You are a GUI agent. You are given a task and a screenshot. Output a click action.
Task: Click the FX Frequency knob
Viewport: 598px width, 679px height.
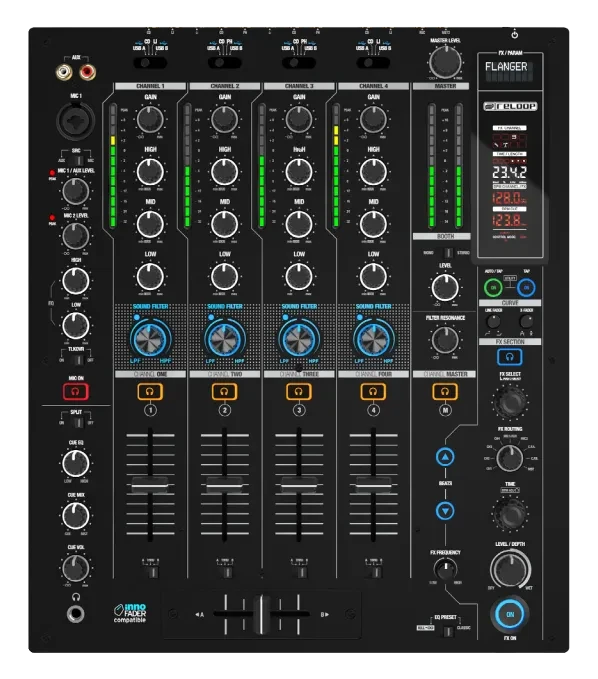(445, 569)
